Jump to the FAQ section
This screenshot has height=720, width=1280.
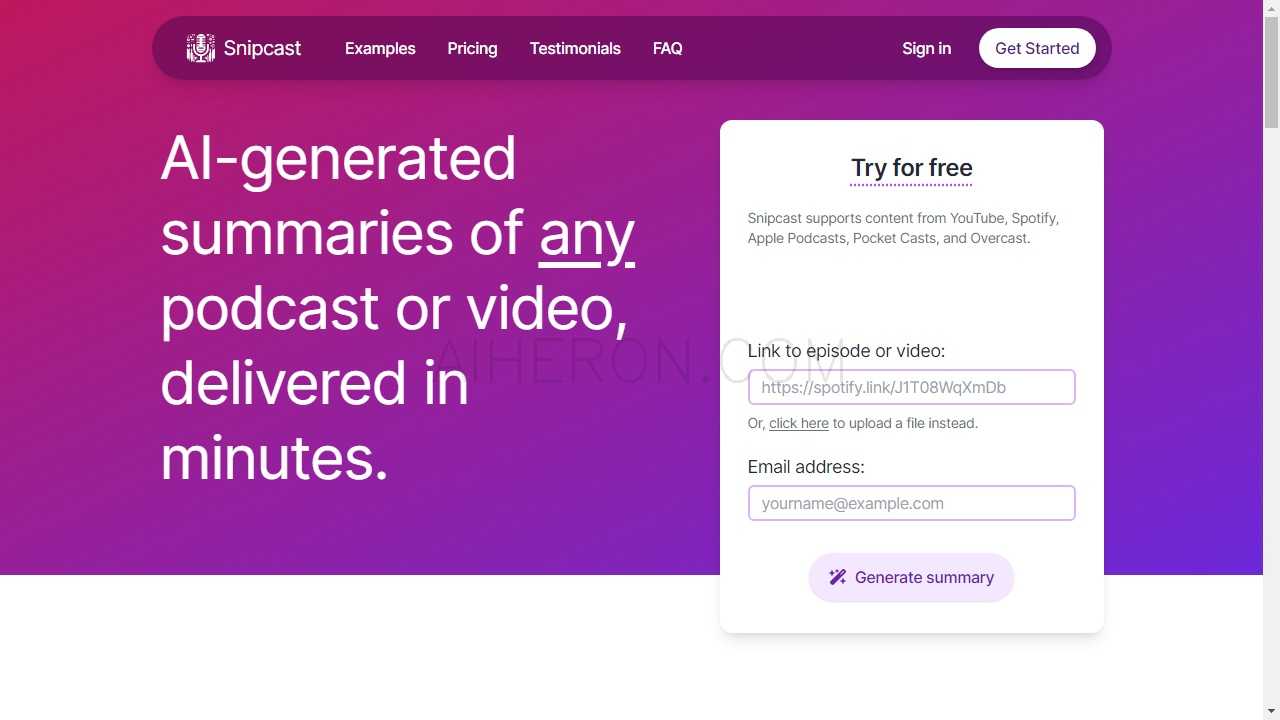(668, 48)
